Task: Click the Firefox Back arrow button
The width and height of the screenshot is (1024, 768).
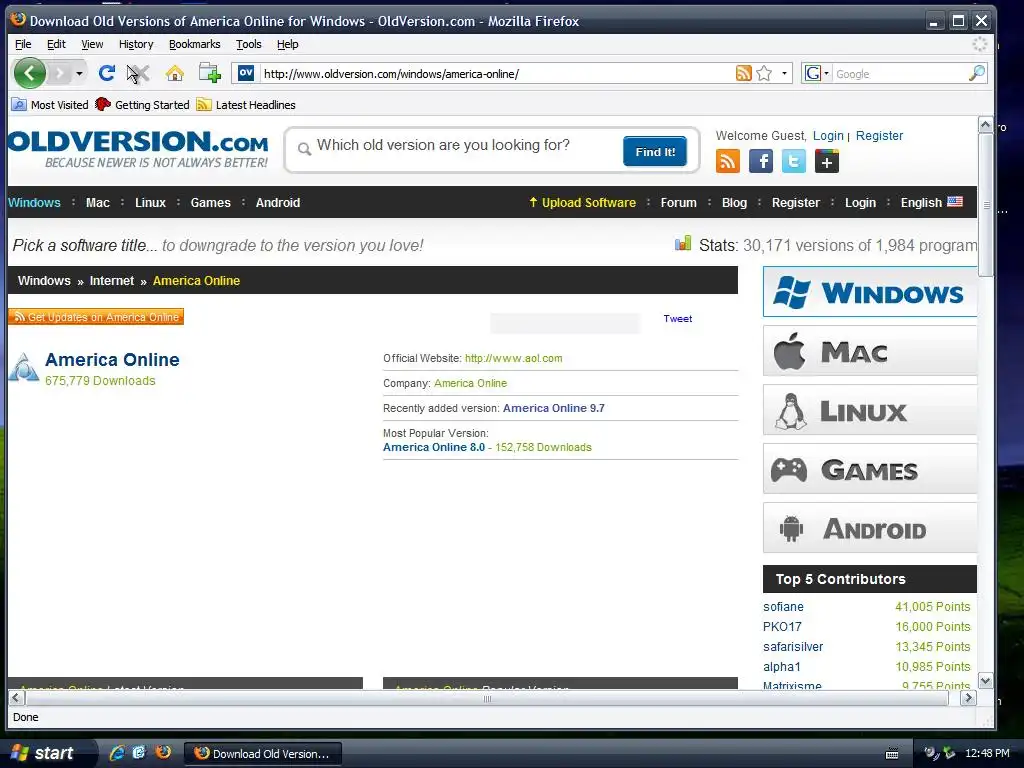Action: tap(30, 73)
